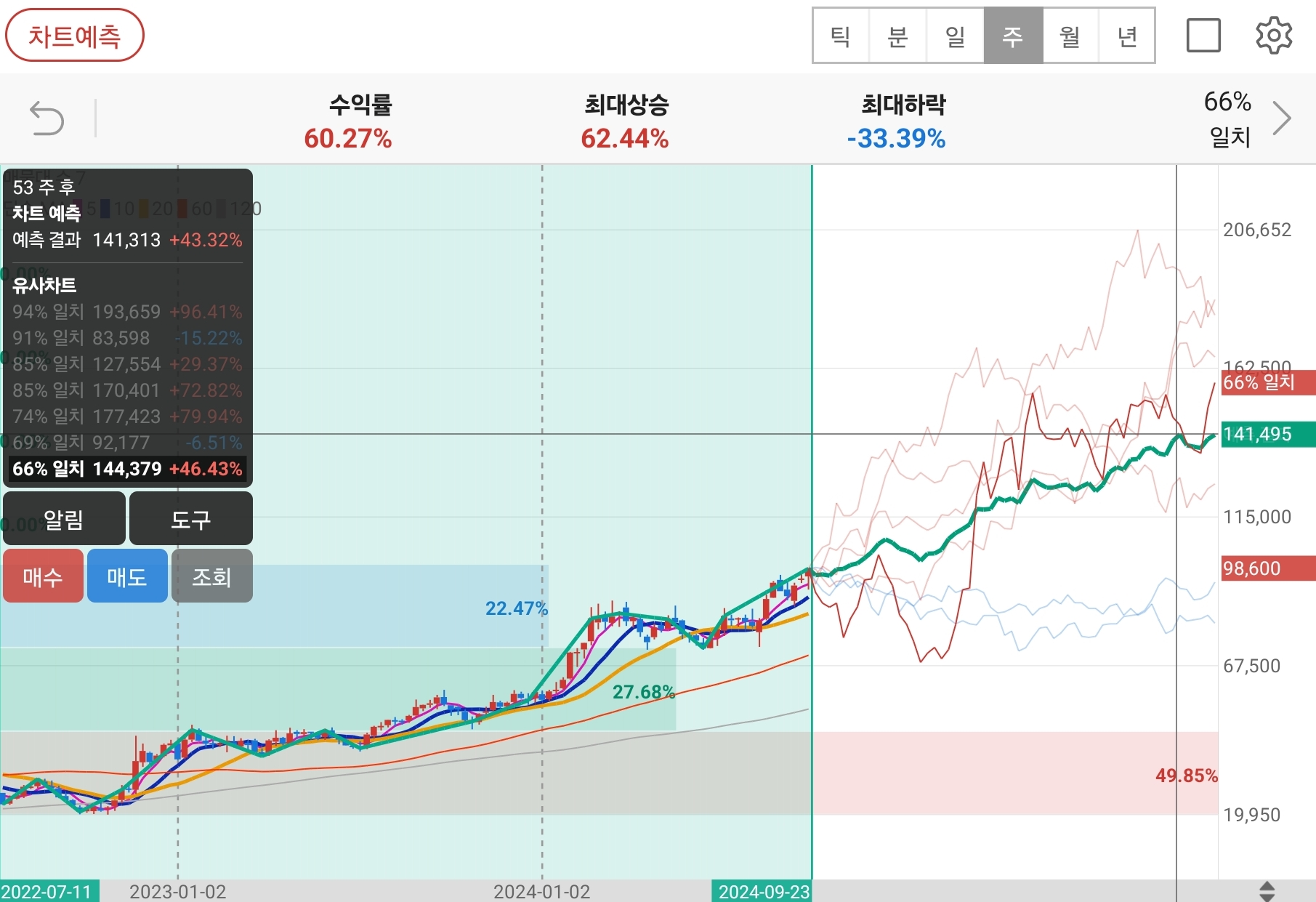The width and height of the screenshot is (1316, 902).
Task: Switch to the 분 timeframe tab
Action: (898, 36)
